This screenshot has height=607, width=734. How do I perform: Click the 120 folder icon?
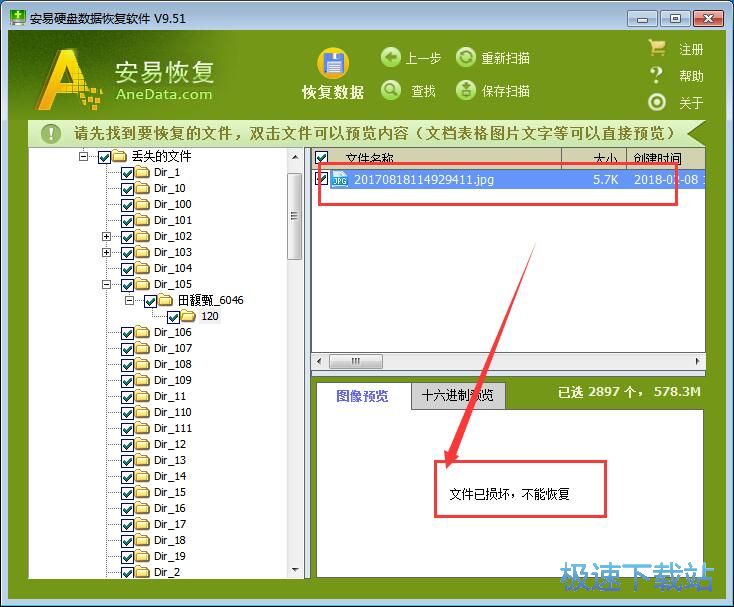[x=188, y=316]
